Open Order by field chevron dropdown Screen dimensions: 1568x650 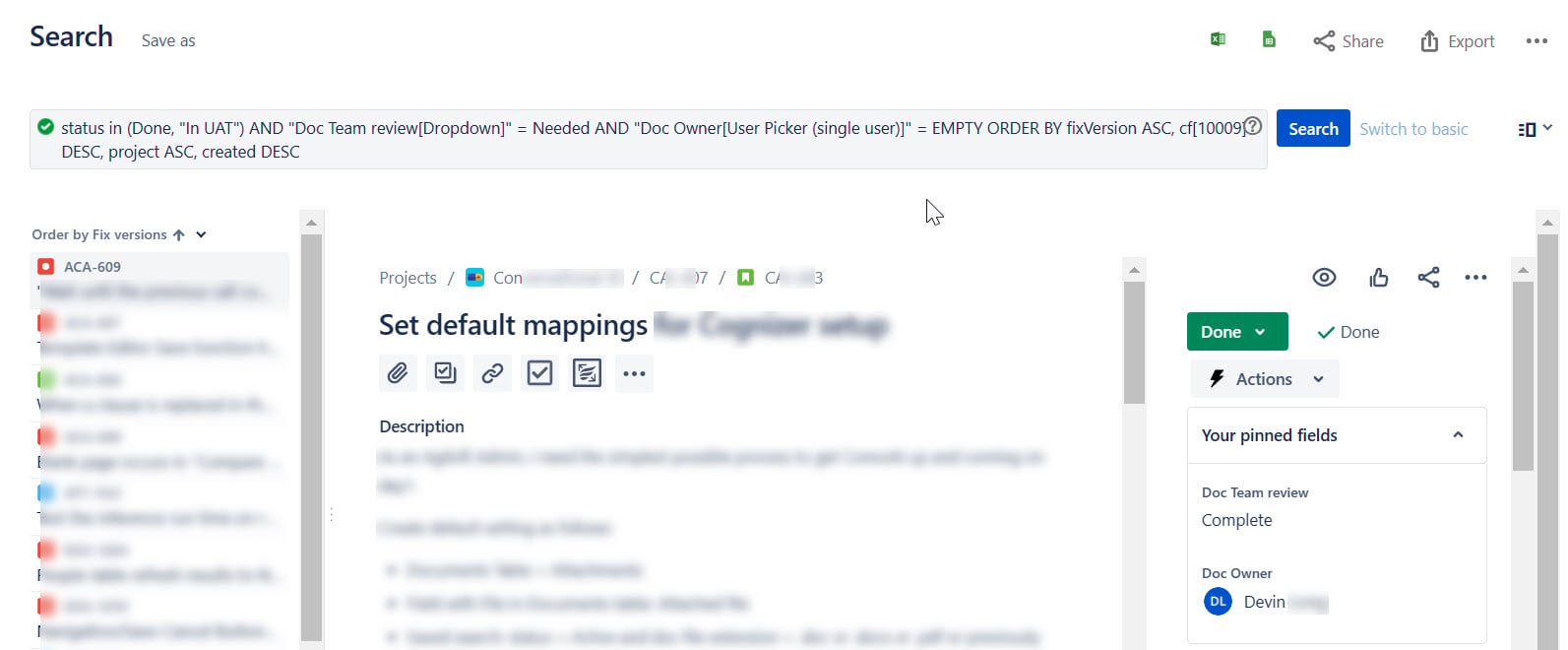tap(201, 234)
